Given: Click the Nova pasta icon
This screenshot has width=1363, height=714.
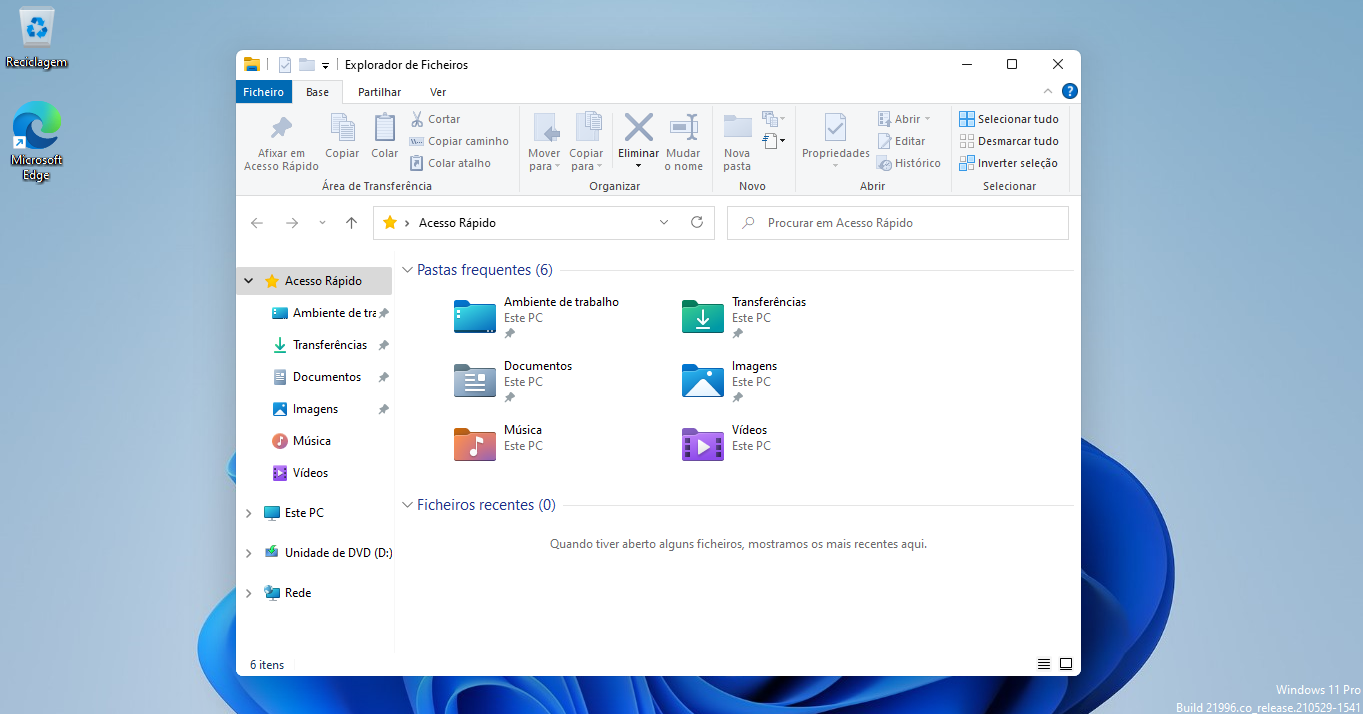Looking at the screenshot, I should point(737,127).
